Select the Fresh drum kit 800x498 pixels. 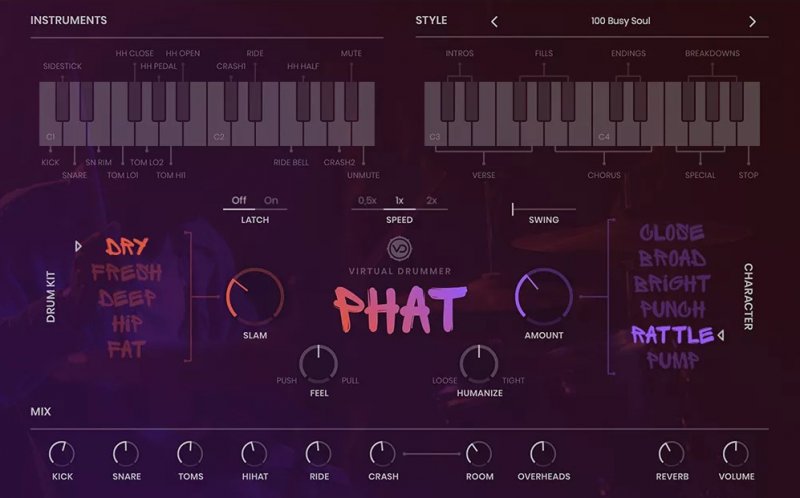pyautogui.click(x=126, y=272)
